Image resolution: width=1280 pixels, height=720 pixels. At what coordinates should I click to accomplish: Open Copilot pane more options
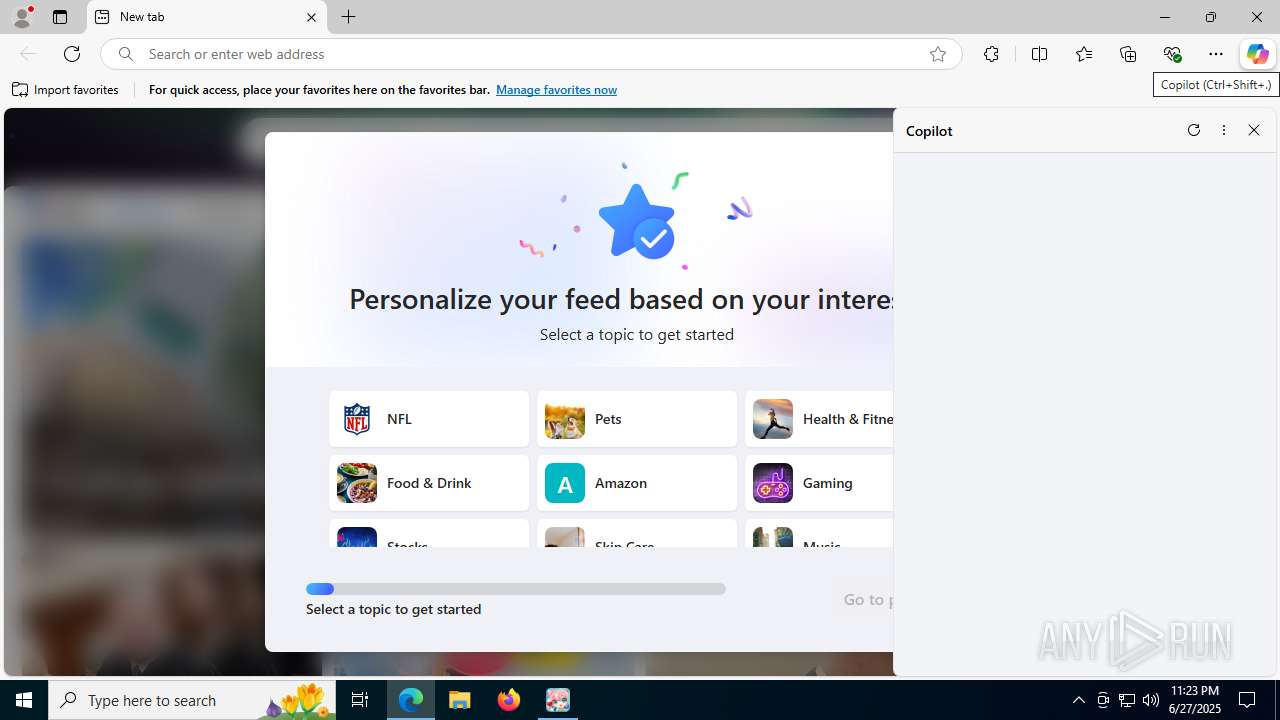tap(1223, 130)
